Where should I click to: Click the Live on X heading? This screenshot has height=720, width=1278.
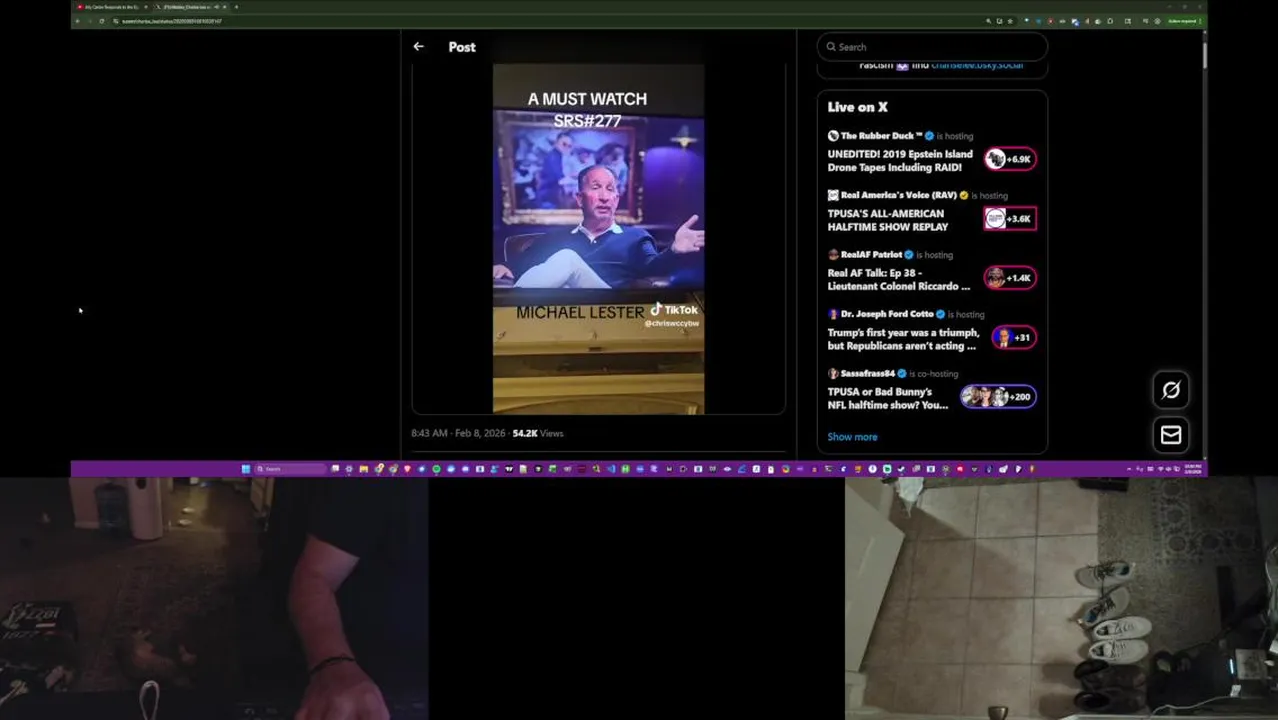858,107
